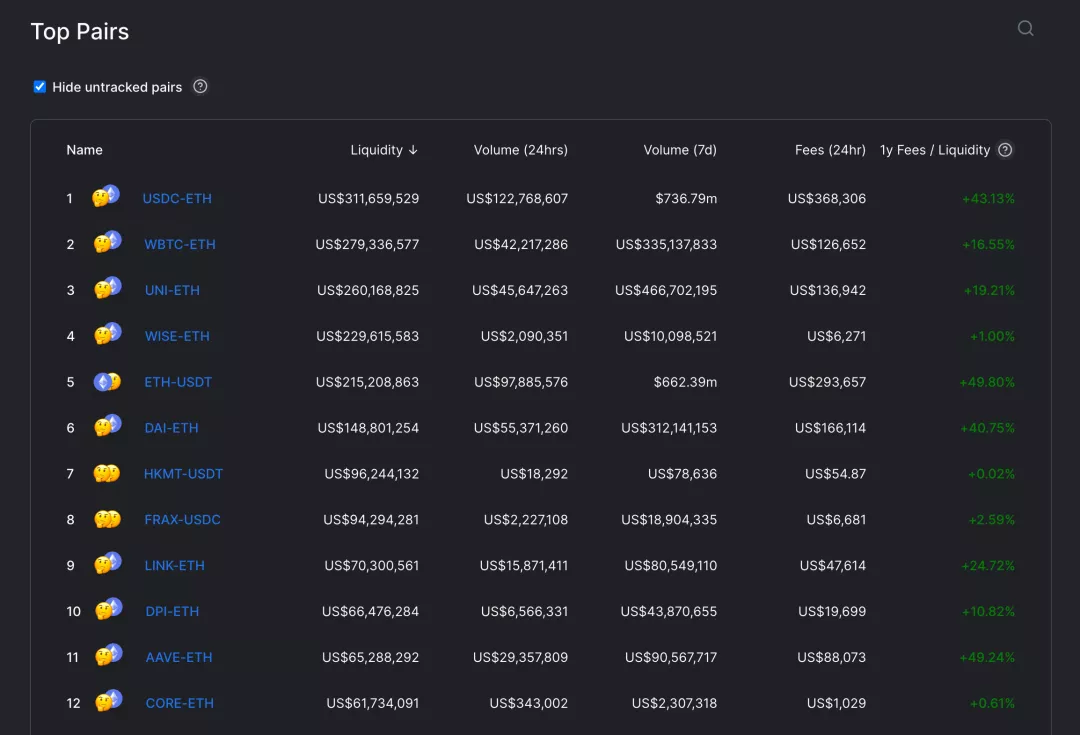Click the token icon pair for FRAX-USDC
This screenshot has width=1080, height=735.
(x=107, y=519)
